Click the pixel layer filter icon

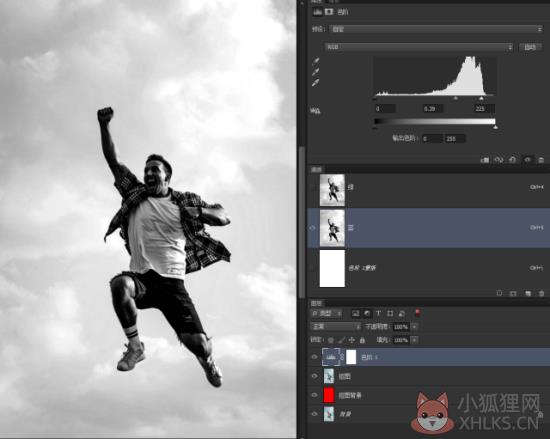pos(355,313)
